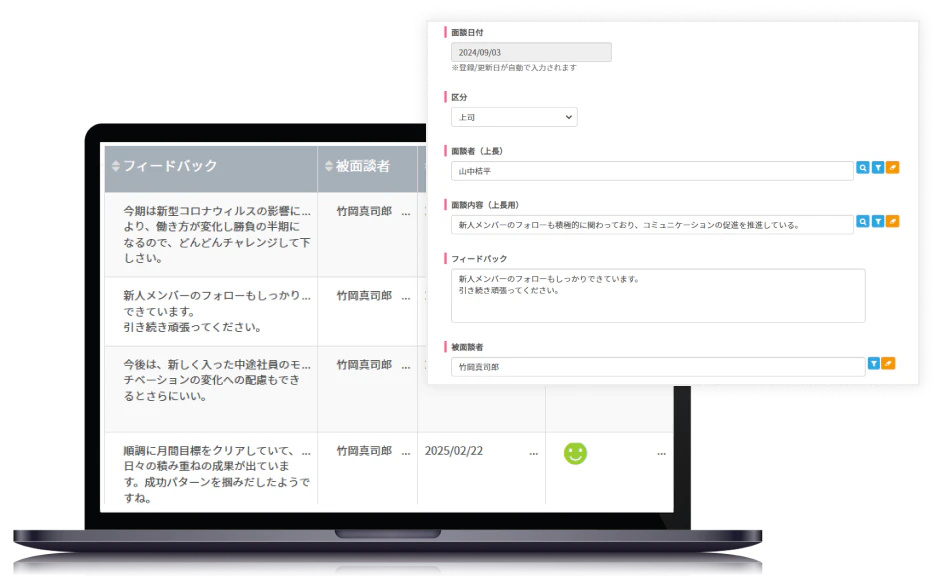Click feedback cell starting 新人メンバーのフォローもしっかり
Image resolution: width=940 pixels, height=577 pixels.
[x=211, y=311]
